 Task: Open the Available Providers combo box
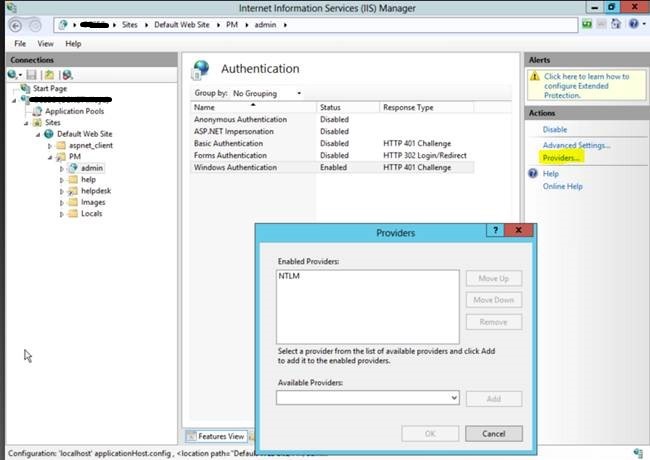click(x=368, y=398)
